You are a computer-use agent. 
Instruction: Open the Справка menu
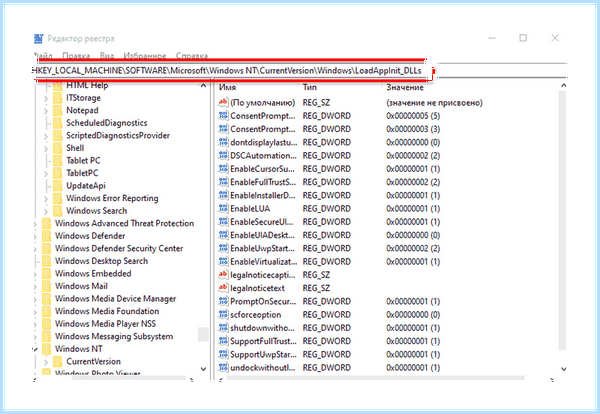(x=192, y=56)
